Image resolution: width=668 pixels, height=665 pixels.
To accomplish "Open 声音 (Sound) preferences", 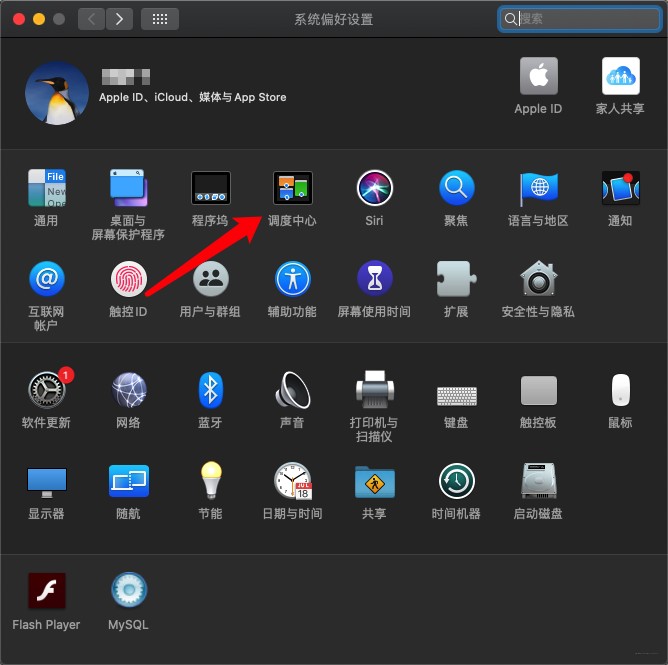I will [x=293, y=390].
